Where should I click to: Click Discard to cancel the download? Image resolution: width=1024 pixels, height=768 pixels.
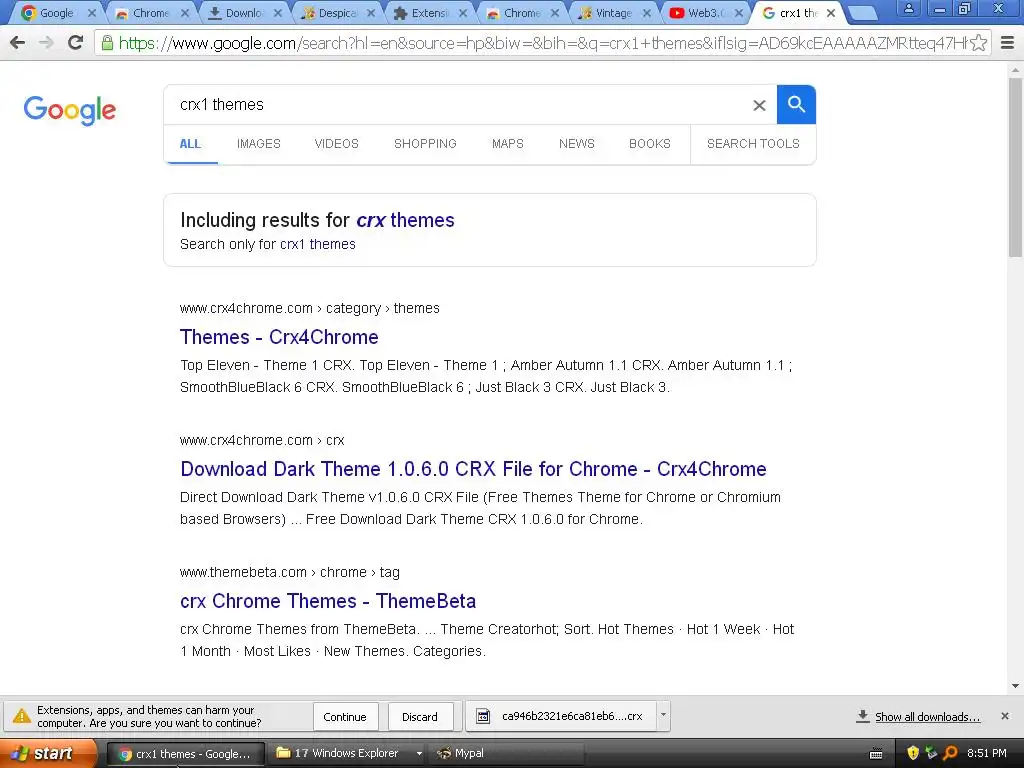pyautogui.click(x=420, y=716)
